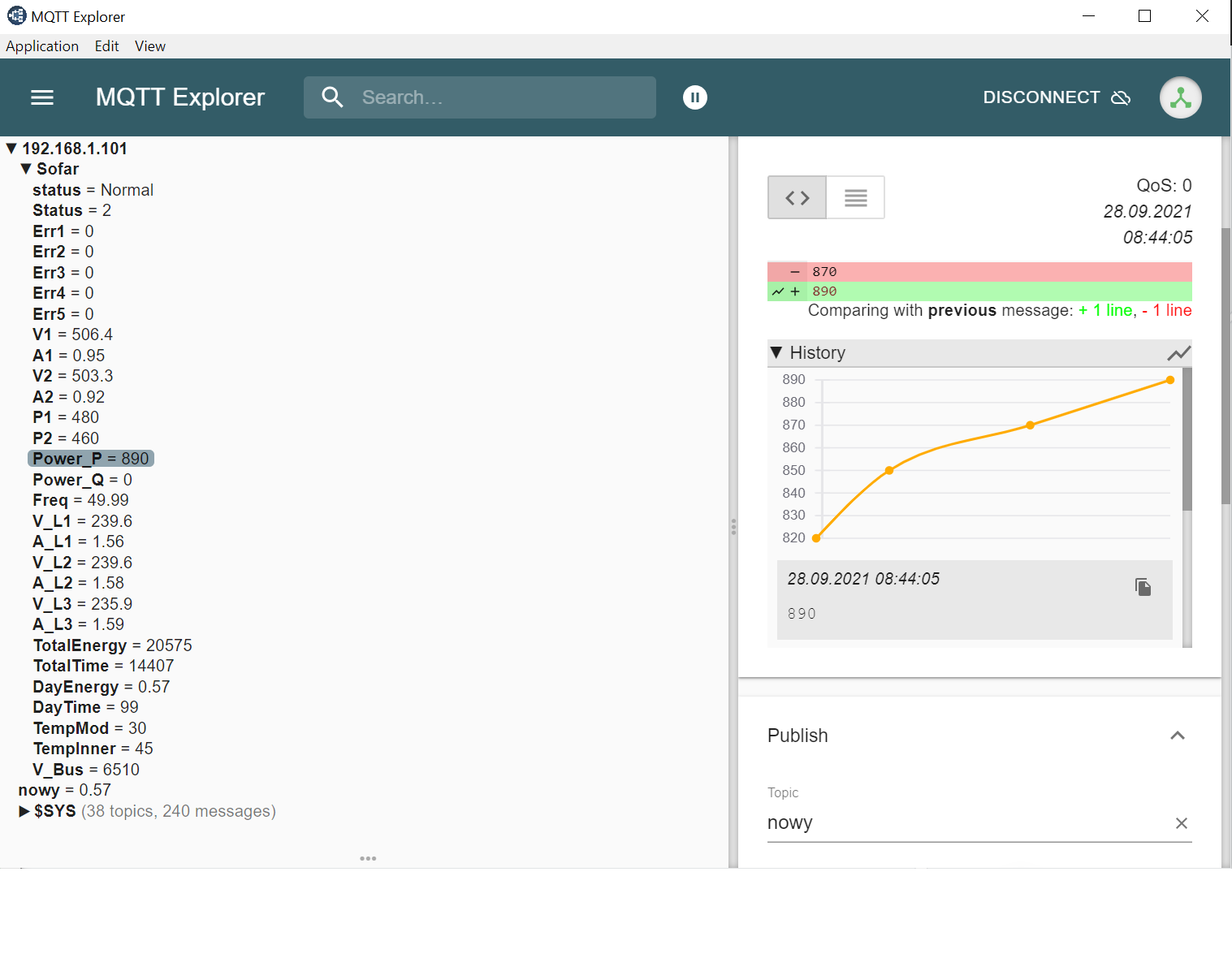
Task: Collapse the 192.168.1.101 tree node
Action: 11,149
